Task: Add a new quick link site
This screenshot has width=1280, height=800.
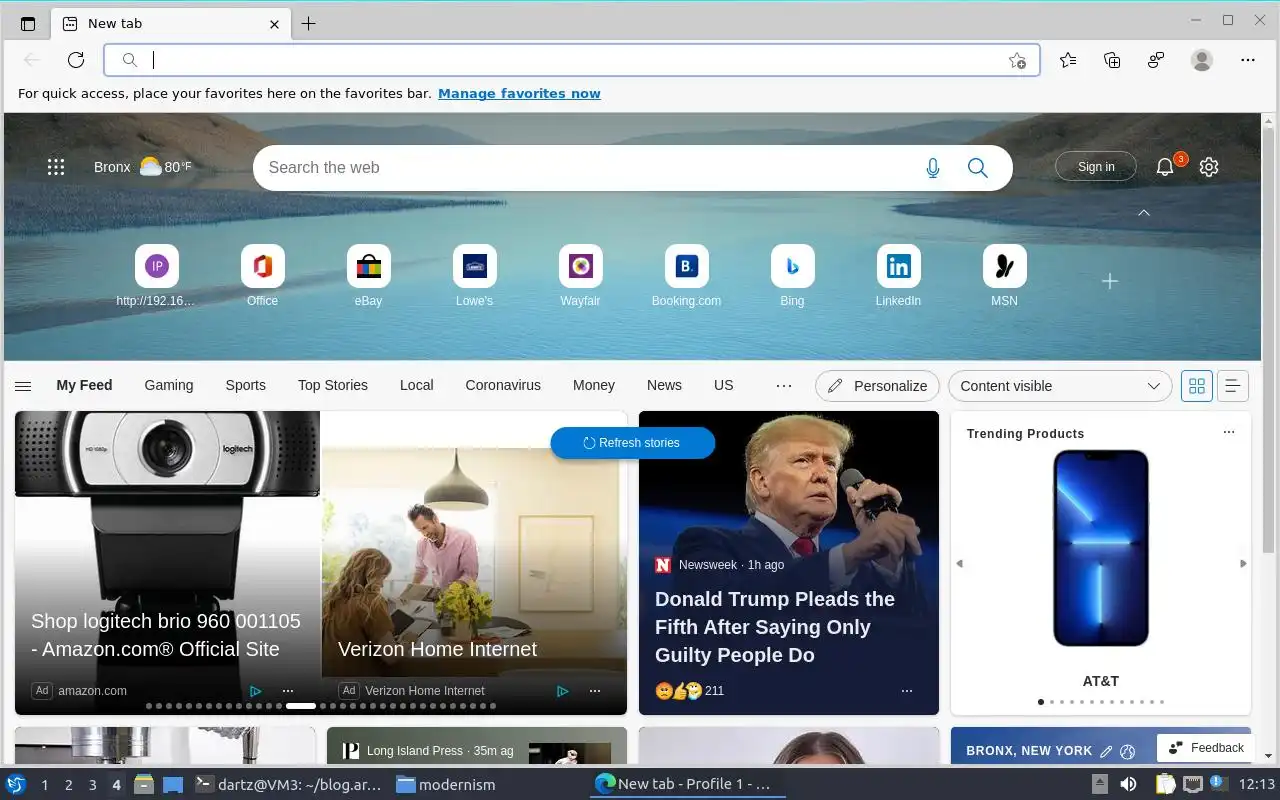Action: pyautogui.click(x=1110, y=282)
